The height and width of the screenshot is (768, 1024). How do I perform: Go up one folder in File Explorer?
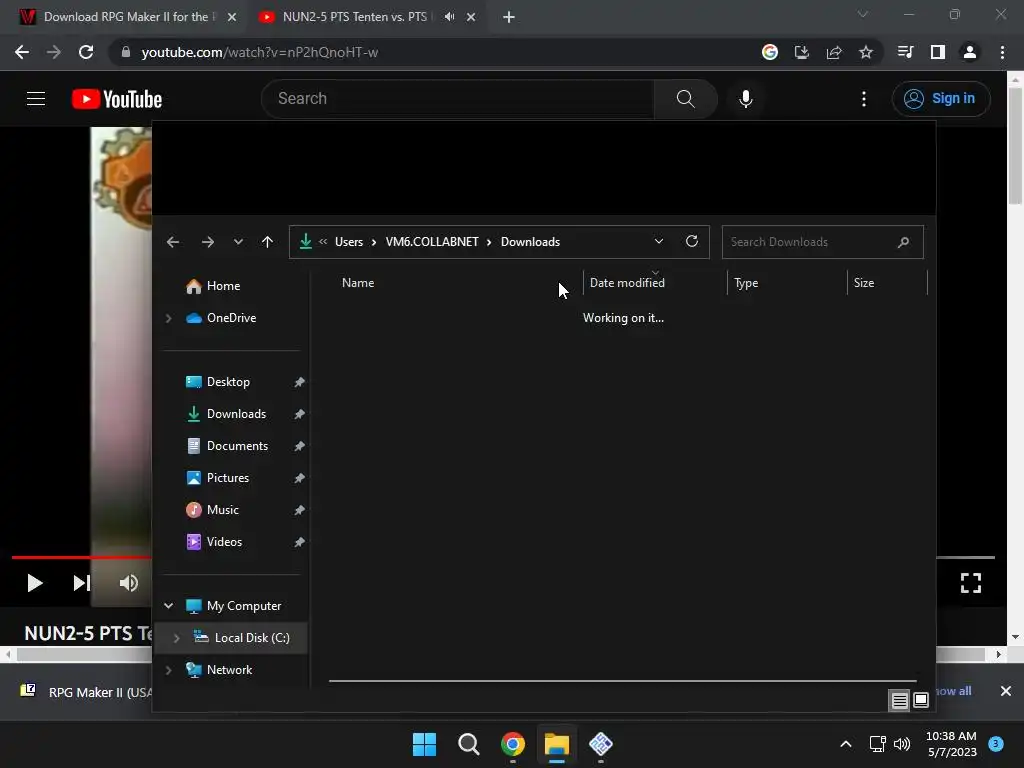coord(267,242)
